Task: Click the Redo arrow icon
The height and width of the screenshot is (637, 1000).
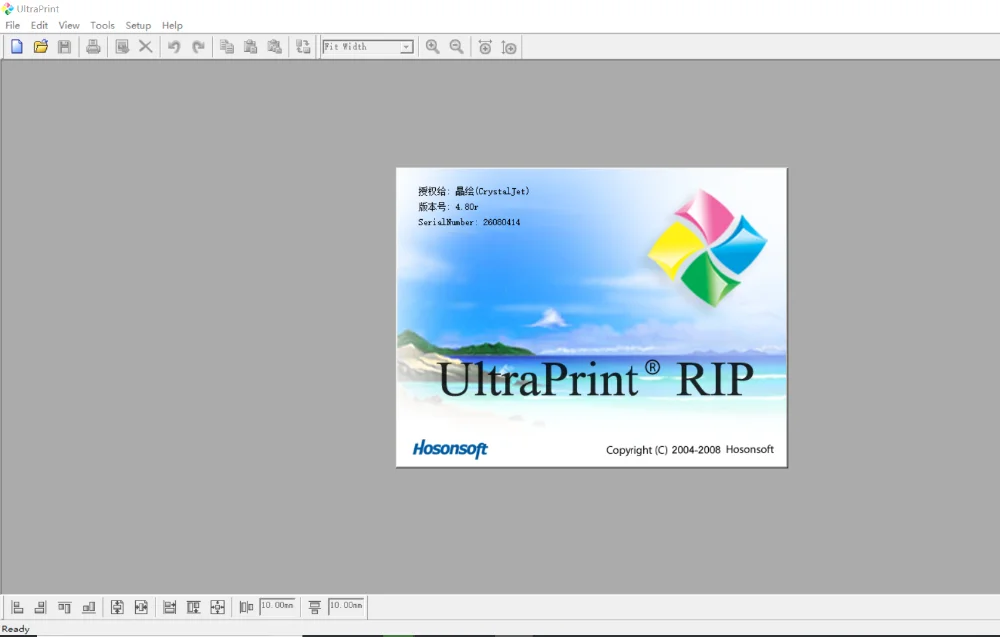Action: [x=198, y=47]
